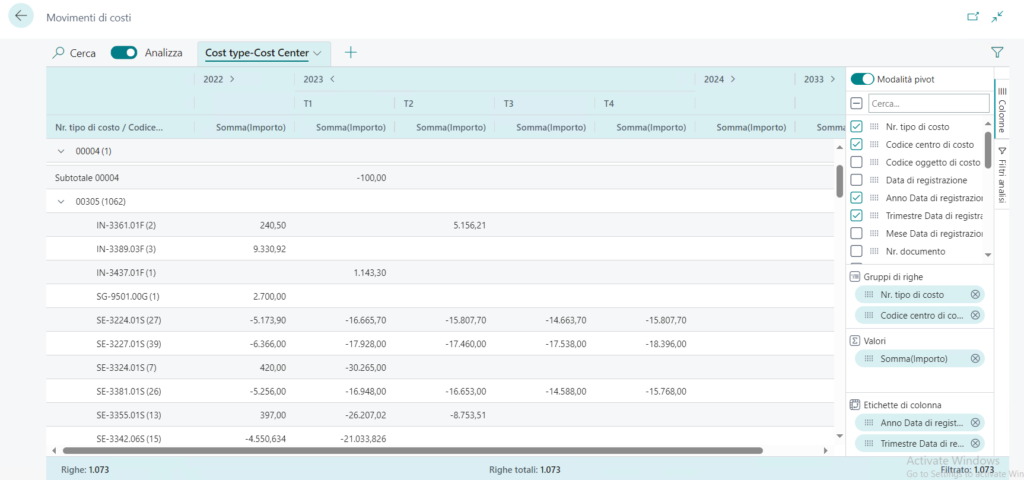Uncheck Anno Data di registrazione checkbox
The image size is (1024, 480).
point(857,197)
